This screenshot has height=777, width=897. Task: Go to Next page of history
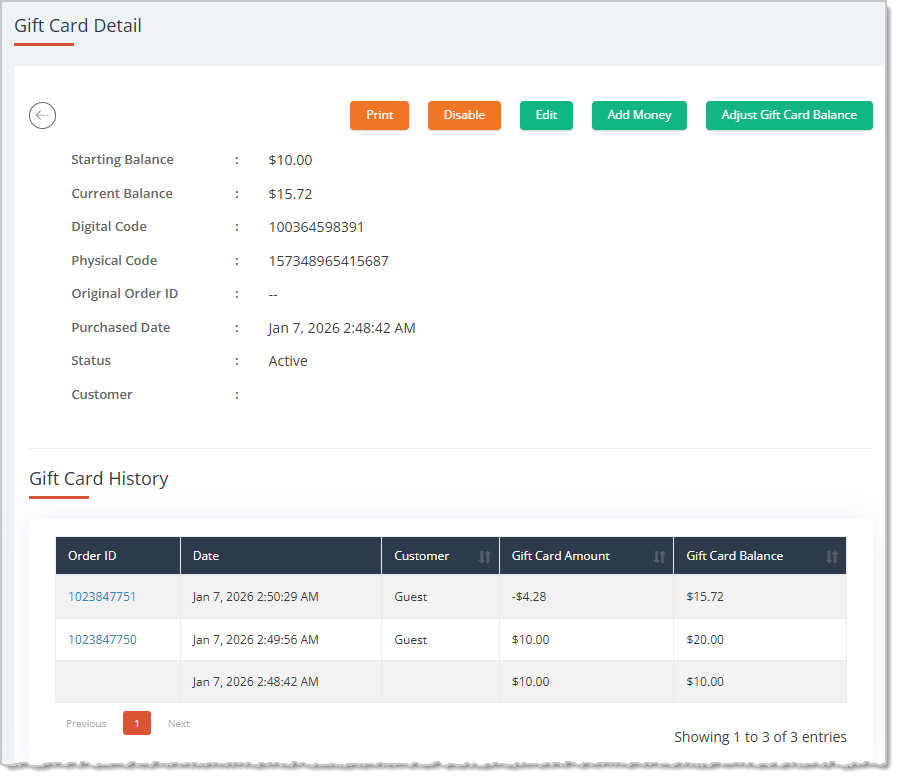pos(179,724)
